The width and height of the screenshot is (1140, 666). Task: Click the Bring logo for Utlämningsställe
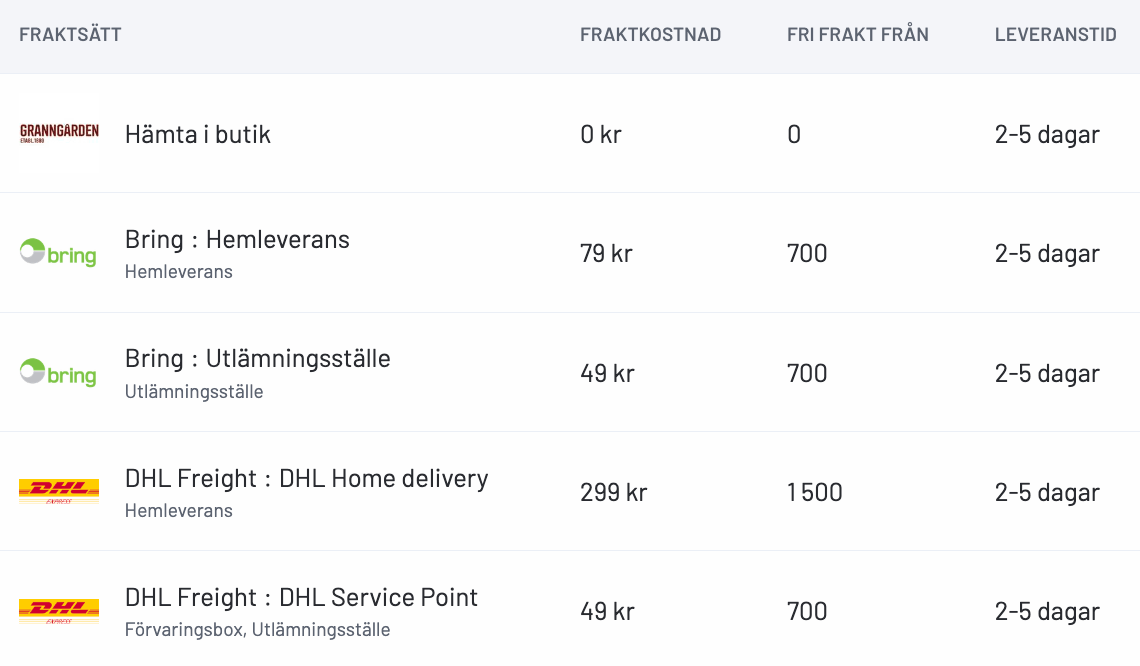[x=59, y=372]
